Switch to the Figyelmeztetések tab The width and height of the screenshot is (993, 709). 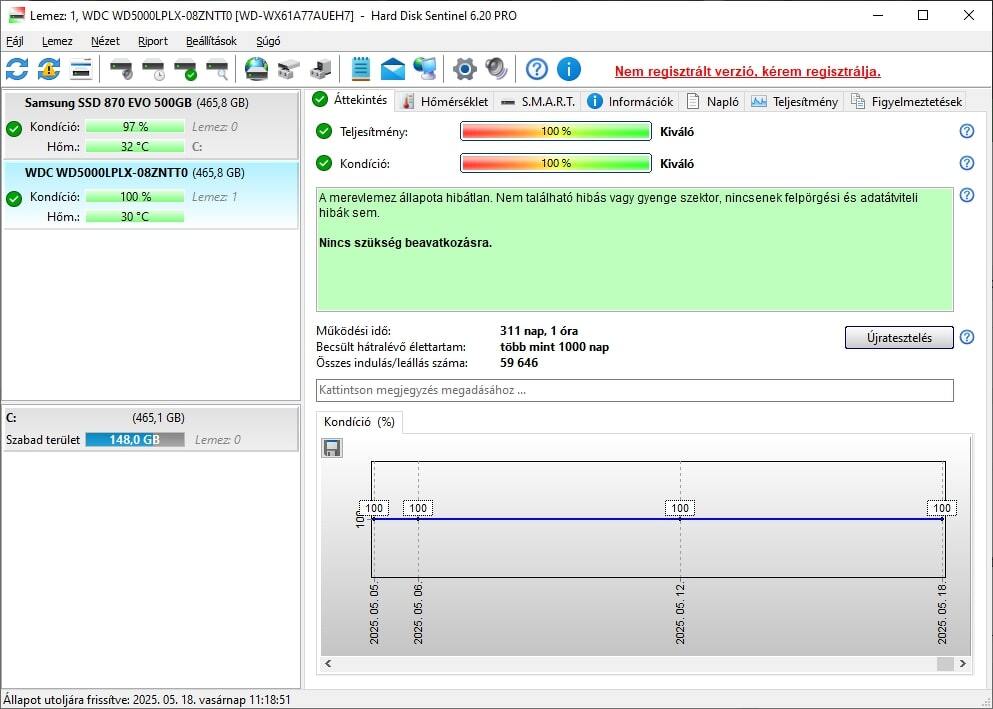click(x=906, y=101)
